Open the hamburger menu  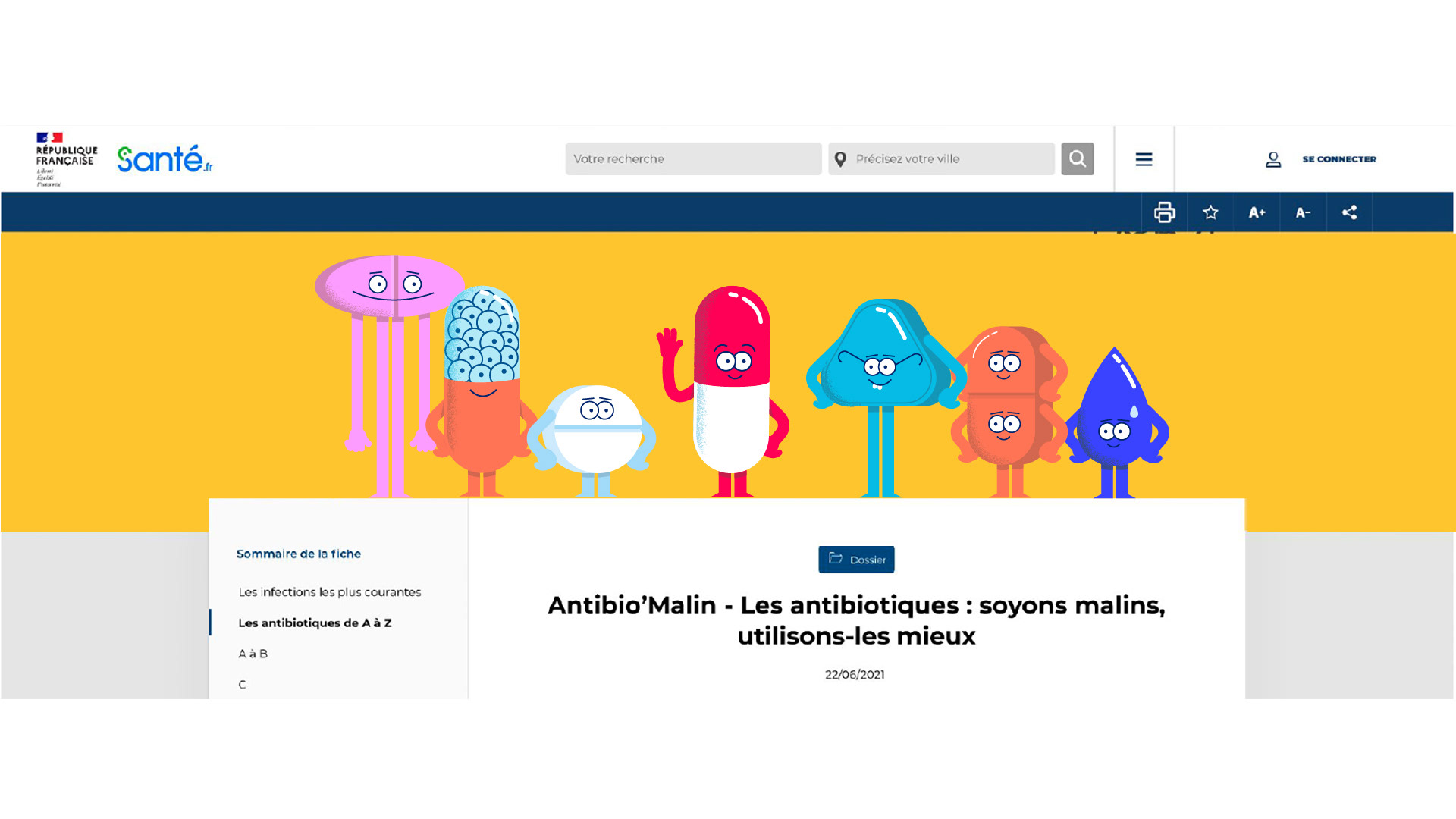tap(1144, 158)
